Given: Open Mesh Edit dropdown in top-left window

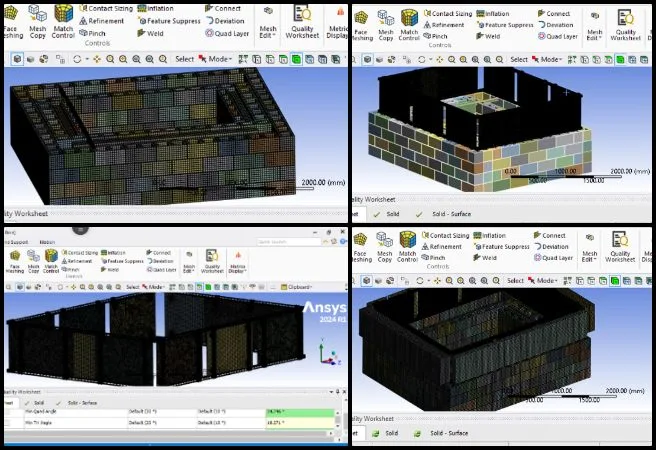Looking at the screenshot, I should pyautogui.click(x=268, y=22).
